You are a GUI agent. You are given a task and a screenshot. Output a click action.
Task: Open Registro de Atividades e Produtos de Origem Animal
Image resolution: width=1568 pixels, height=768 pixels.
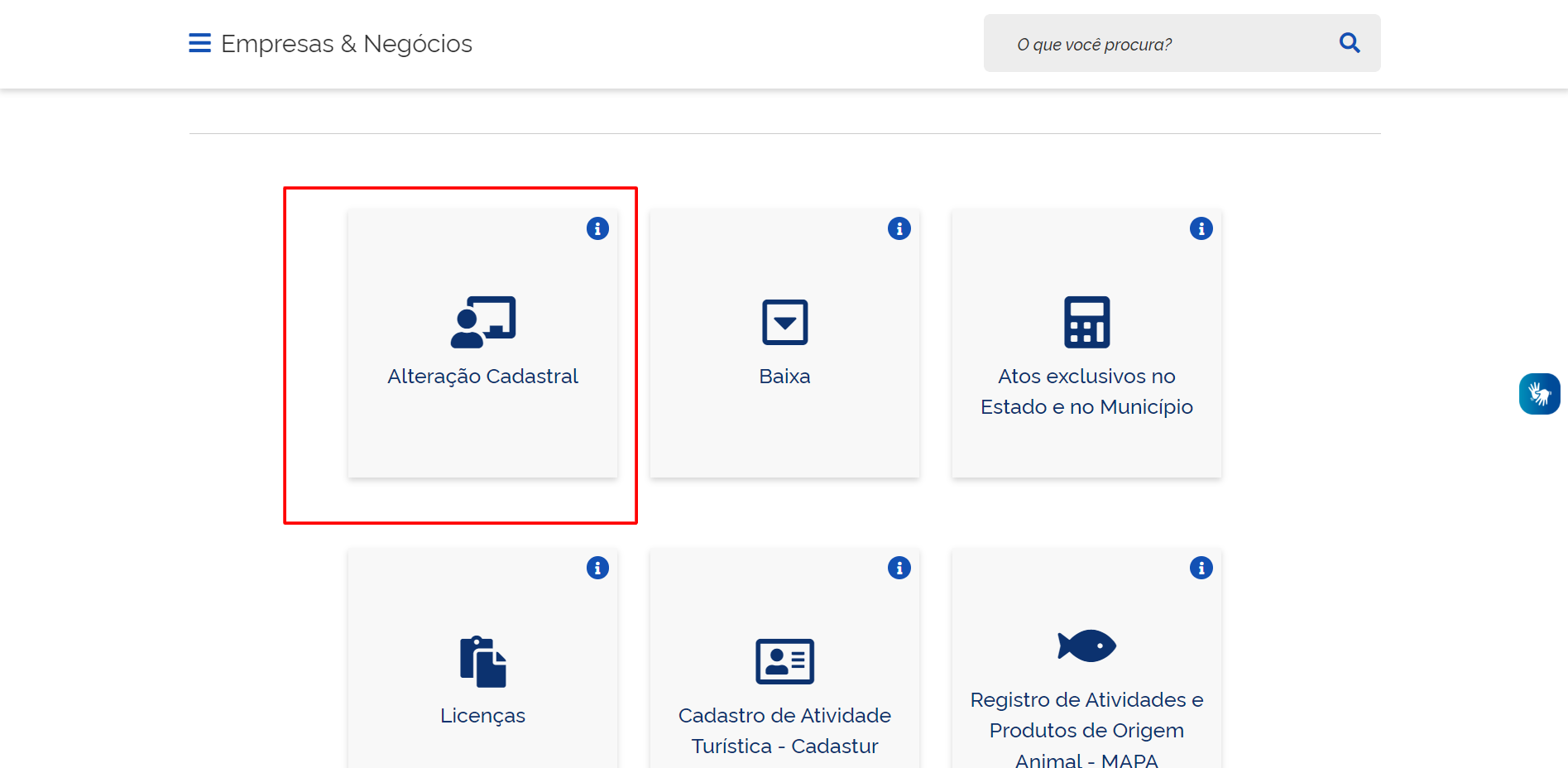click(x=1087, y=730)
